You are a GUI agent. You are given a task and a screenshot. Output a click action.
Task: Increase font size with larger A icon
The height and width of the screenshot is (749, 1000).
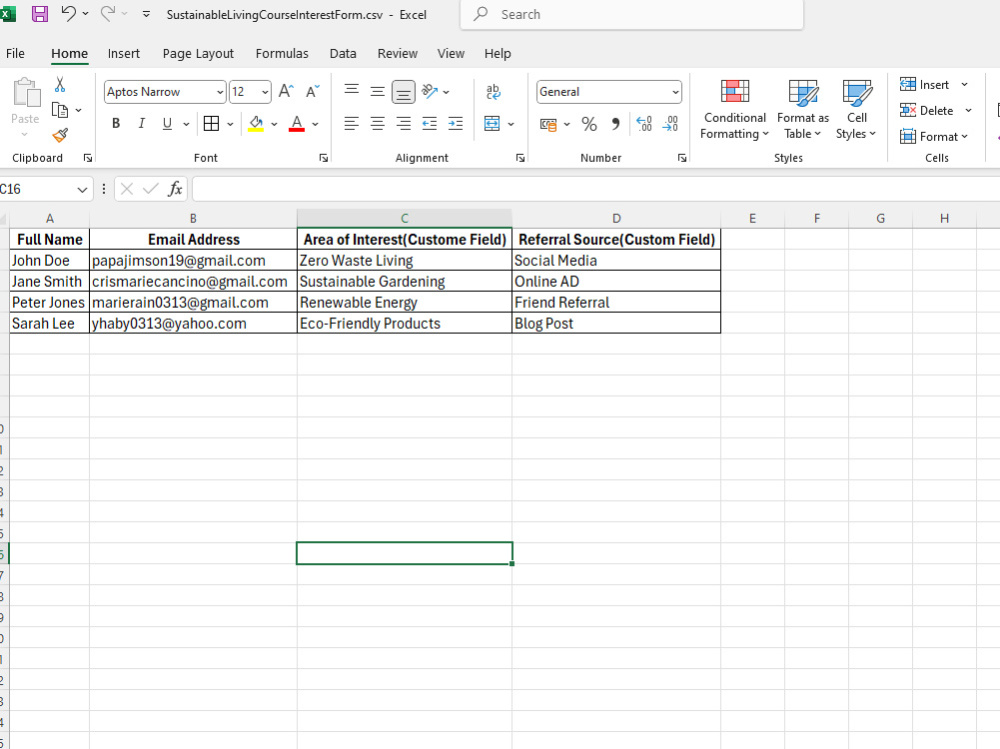[x=286, y=91]
